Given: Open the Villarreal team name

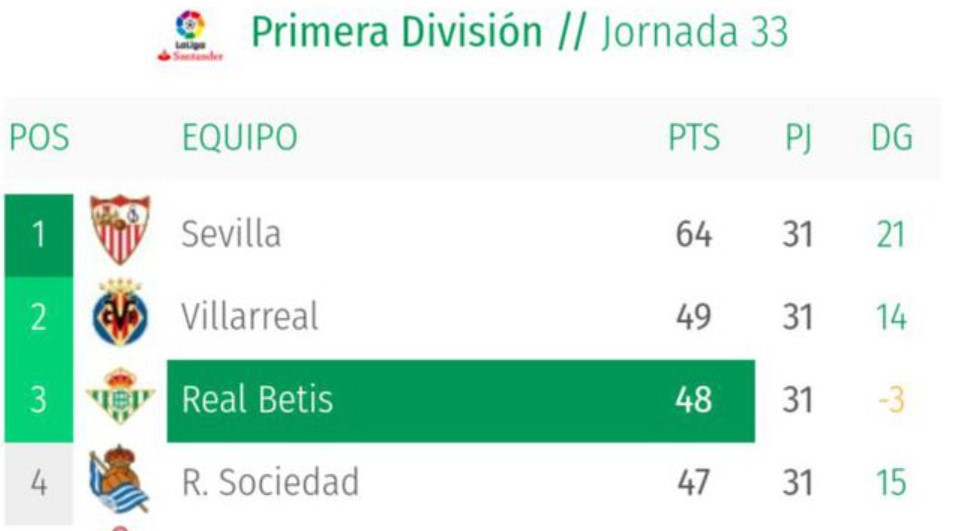Looking at the screenshot, I should [249, 317].
